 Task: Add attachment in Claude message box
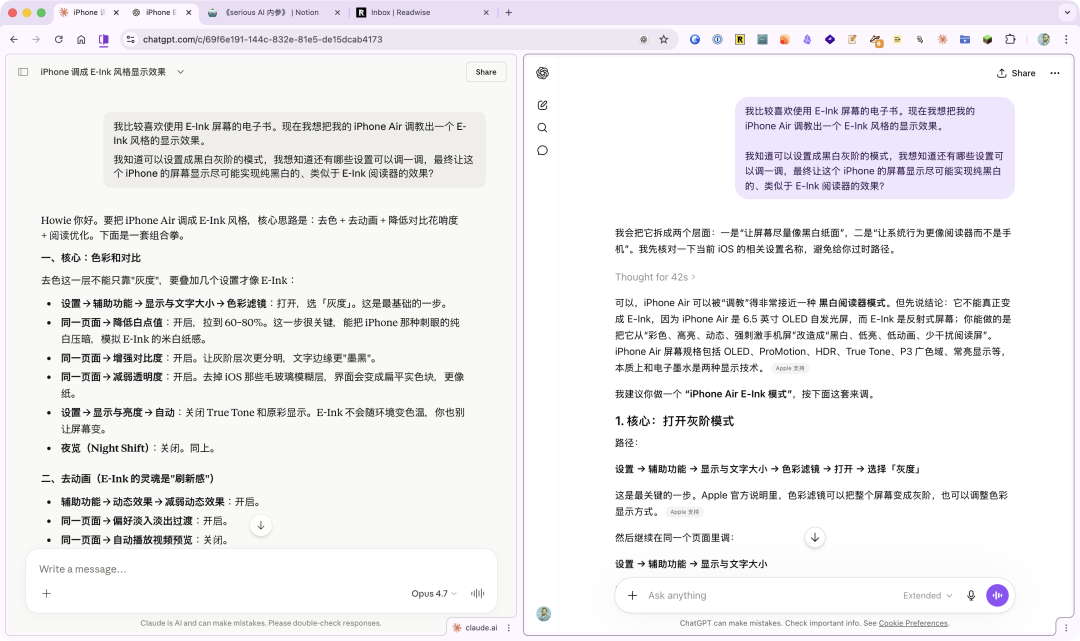coord(47,593)
